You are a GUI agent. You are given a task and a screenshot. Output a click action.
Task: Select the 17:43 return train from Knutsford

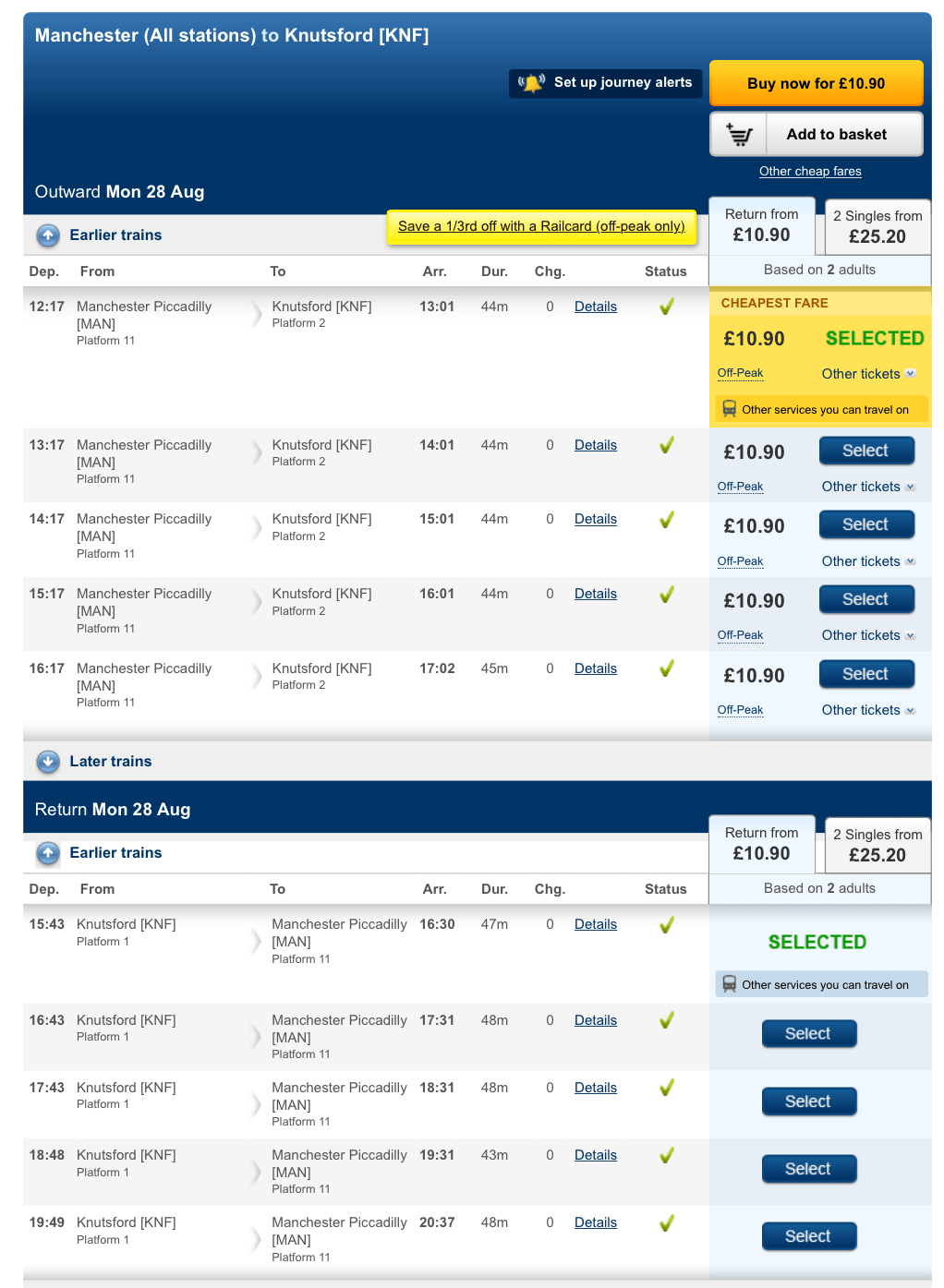point(808,1101)
